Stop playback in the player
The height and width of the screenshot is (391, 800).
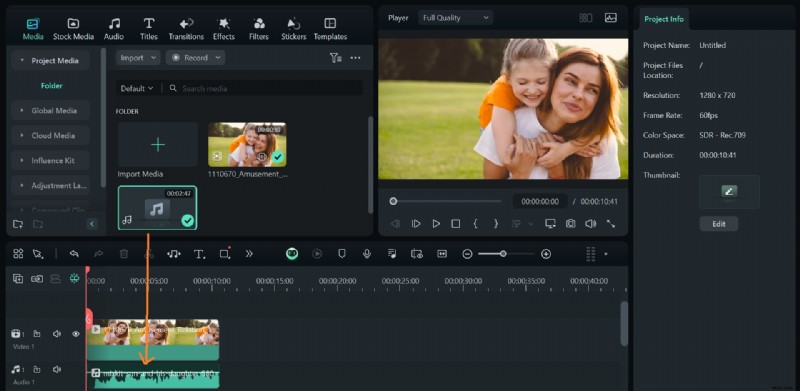click(456, 224)
